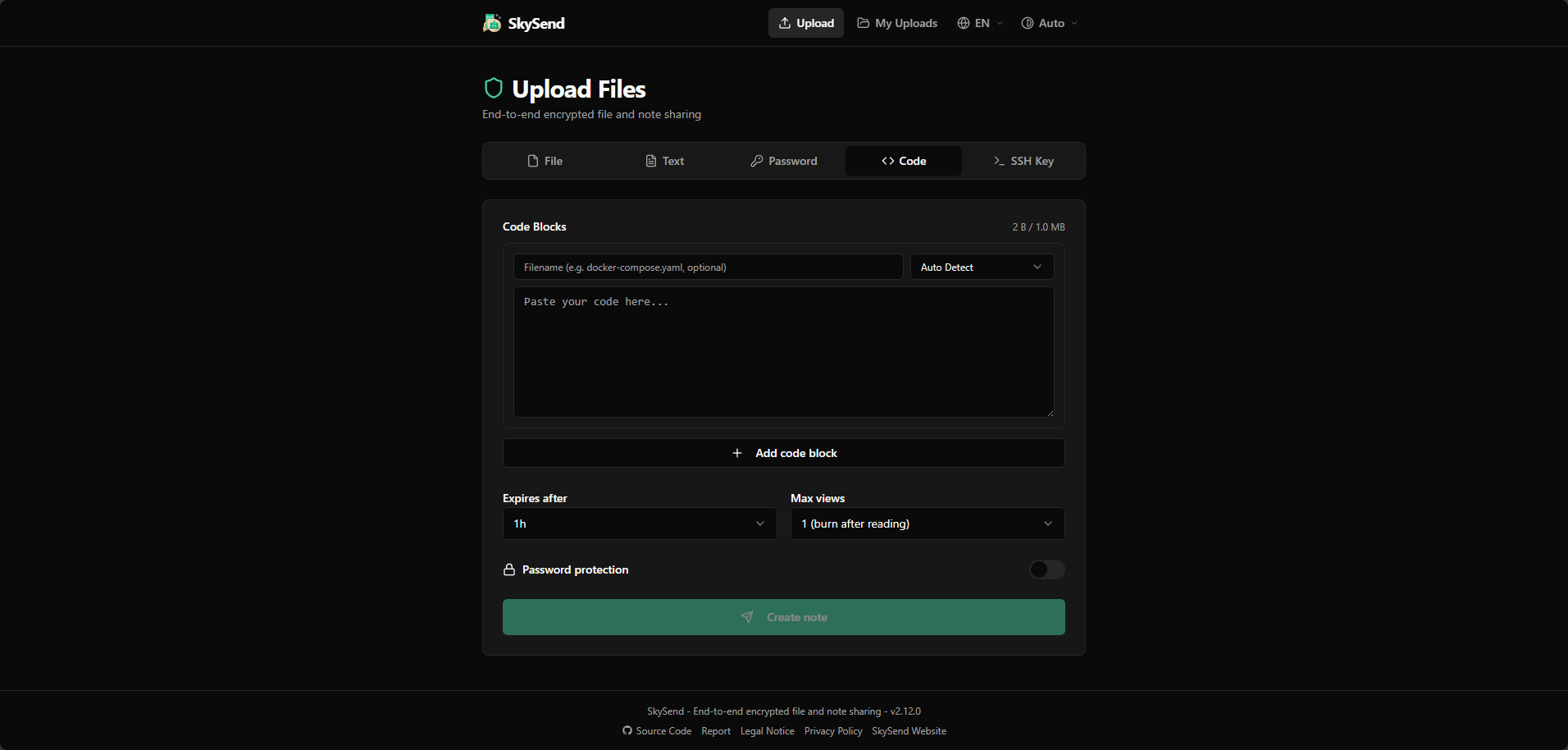Screen dimensions: 1568x750
Task: Click the Create note button
Action: click(784, 617)
